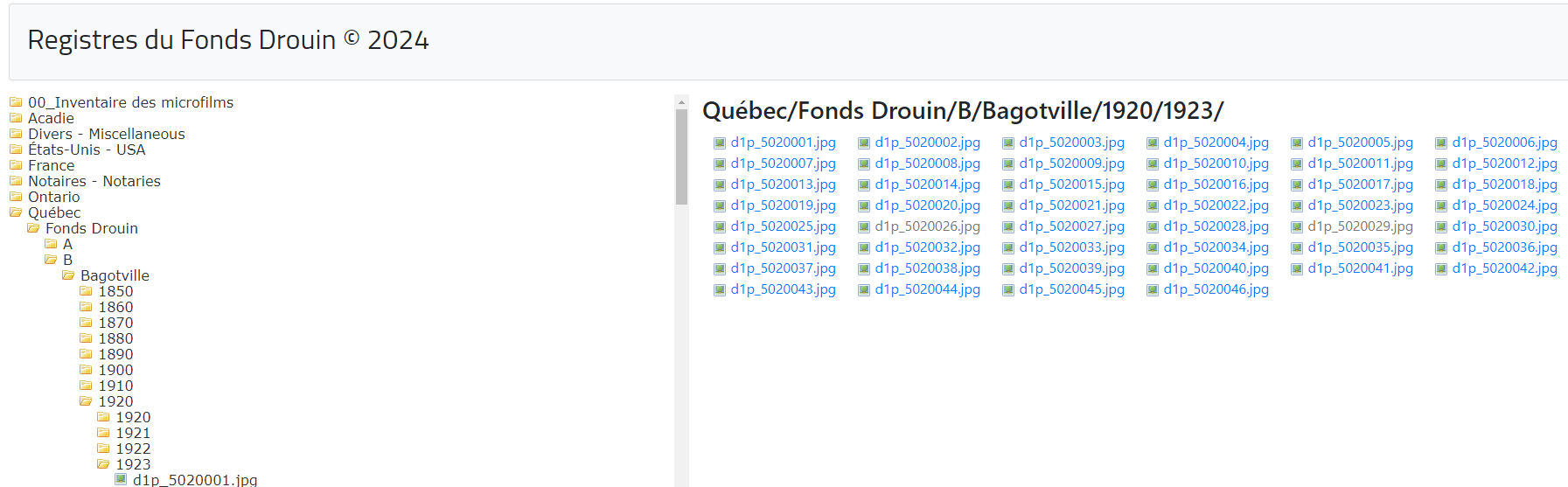Open file d1p_5020015.jpg
Screen dimensions: 1568x487
pos(1072,184)
